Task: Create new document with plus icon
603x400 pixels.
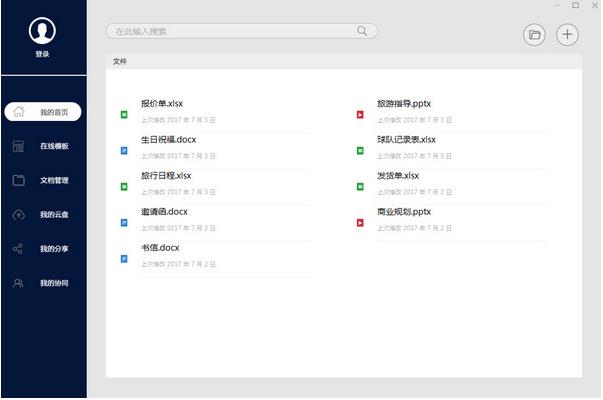Action: [567, 35]
